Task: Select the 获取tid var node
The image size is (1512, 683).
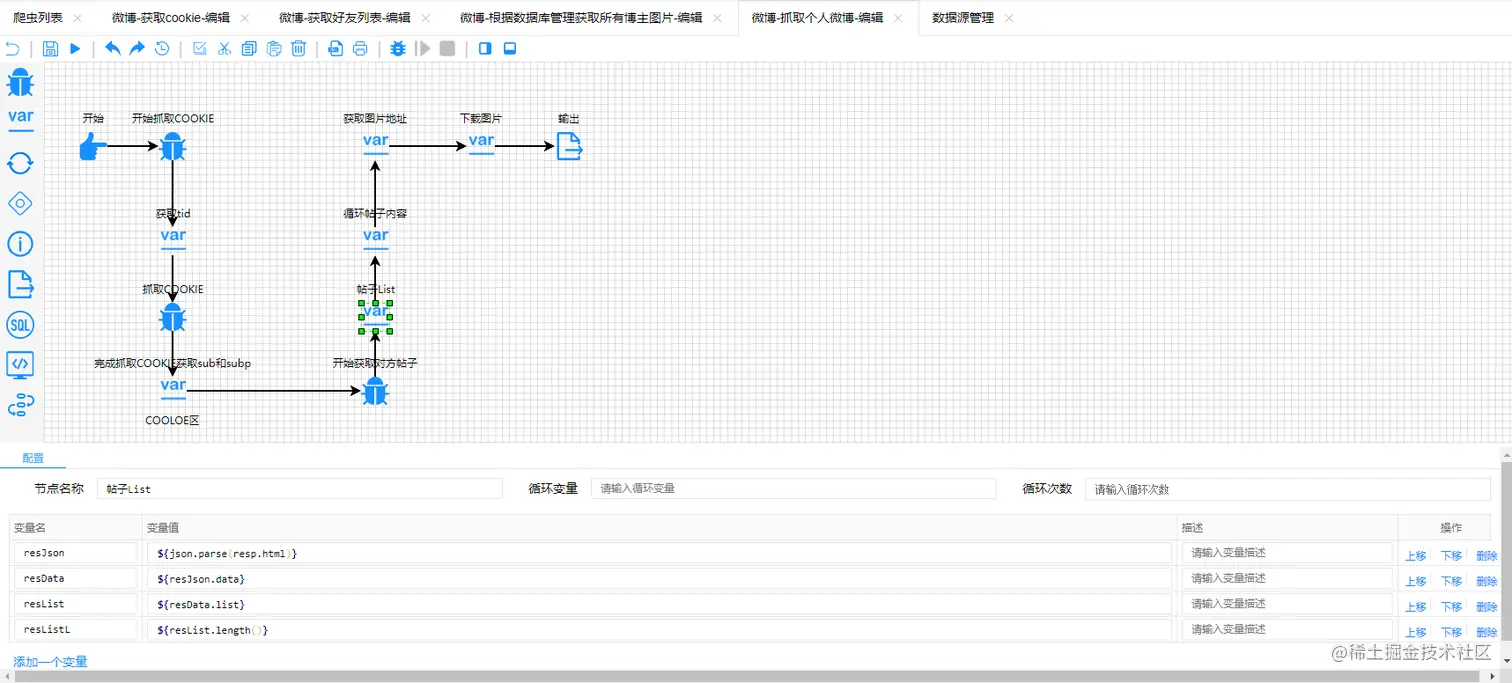Action: tap(173, 237)
